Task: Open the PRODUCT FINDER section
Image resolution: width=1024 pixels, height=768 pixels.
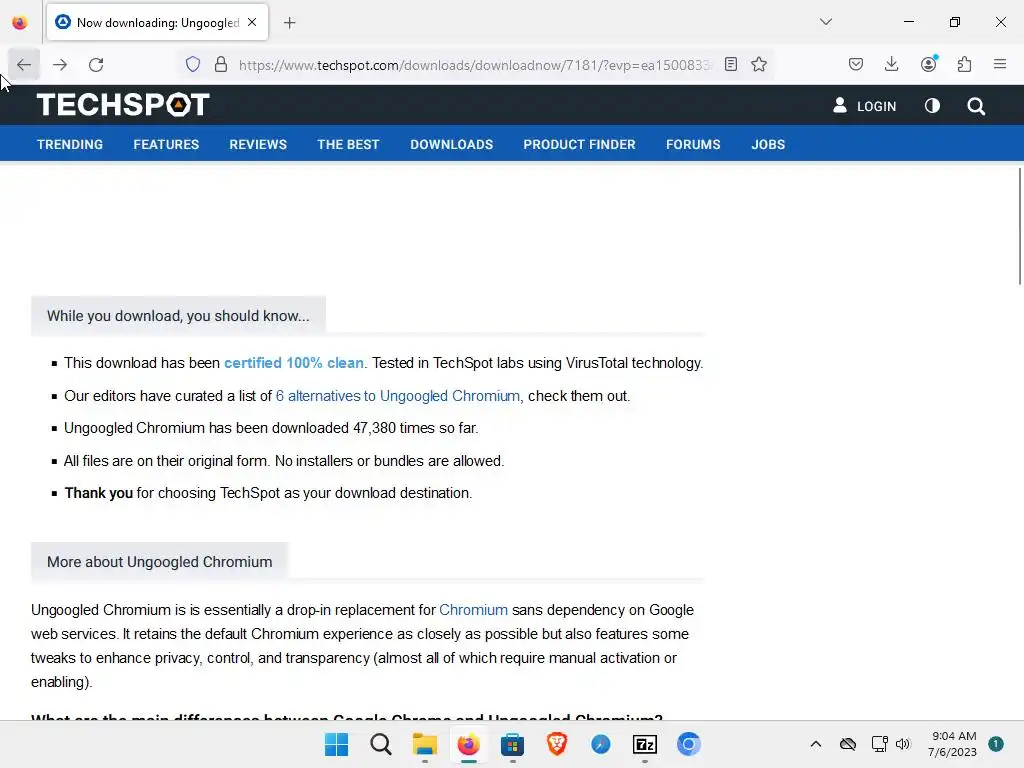Action: tap(579, 144)
